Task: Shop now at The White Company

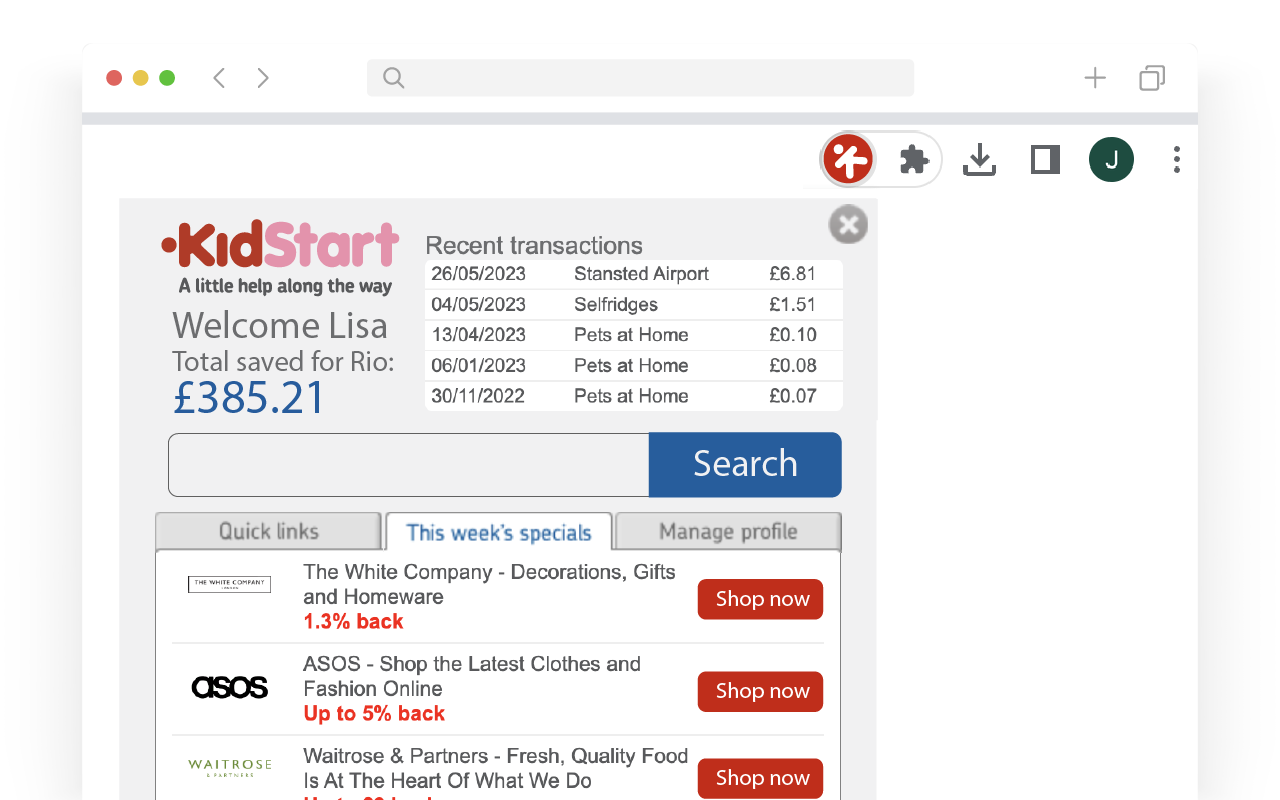Action: point(761,599)
